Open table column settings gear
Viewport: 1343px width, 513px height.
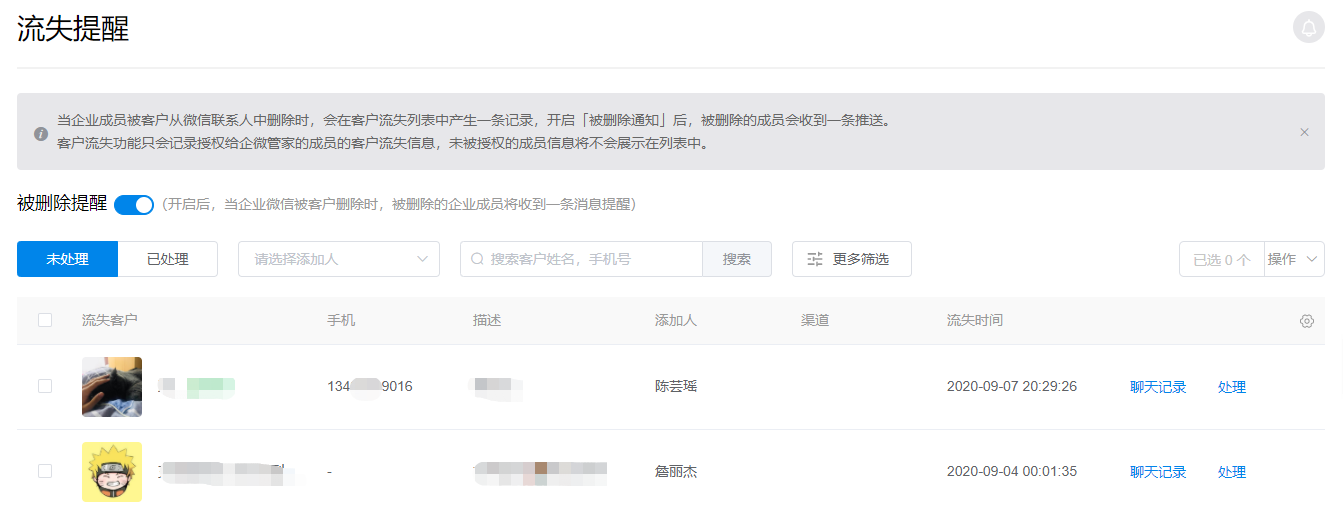(1306, 321)
